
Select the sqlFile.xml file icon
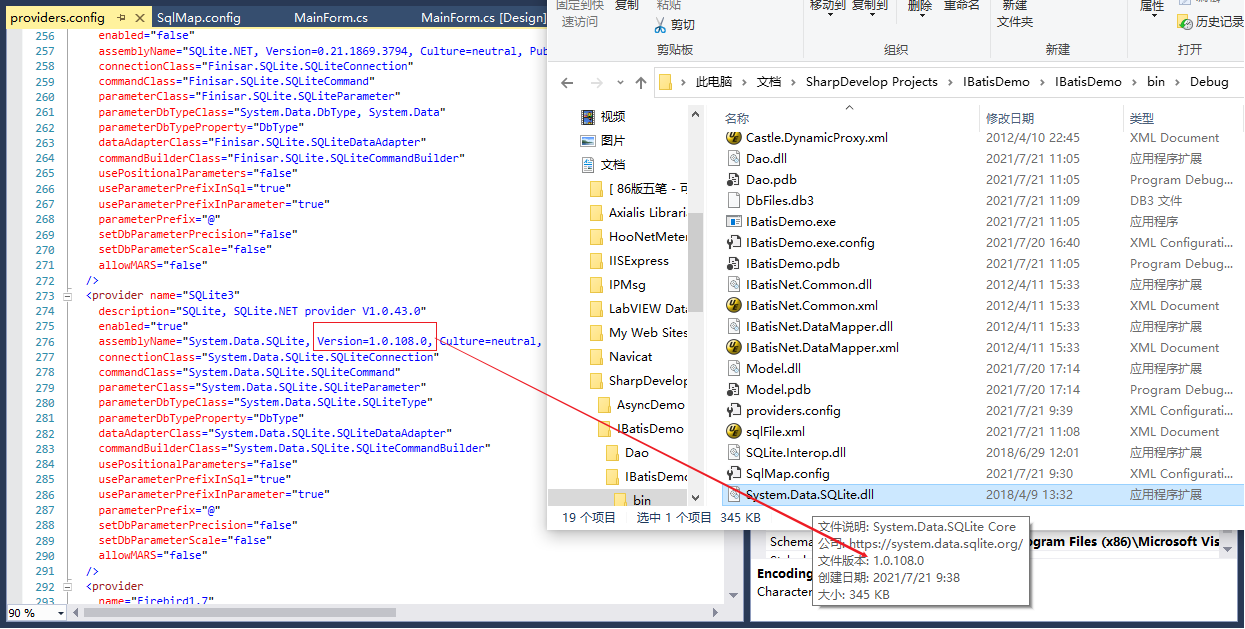[x=734, y=432]
